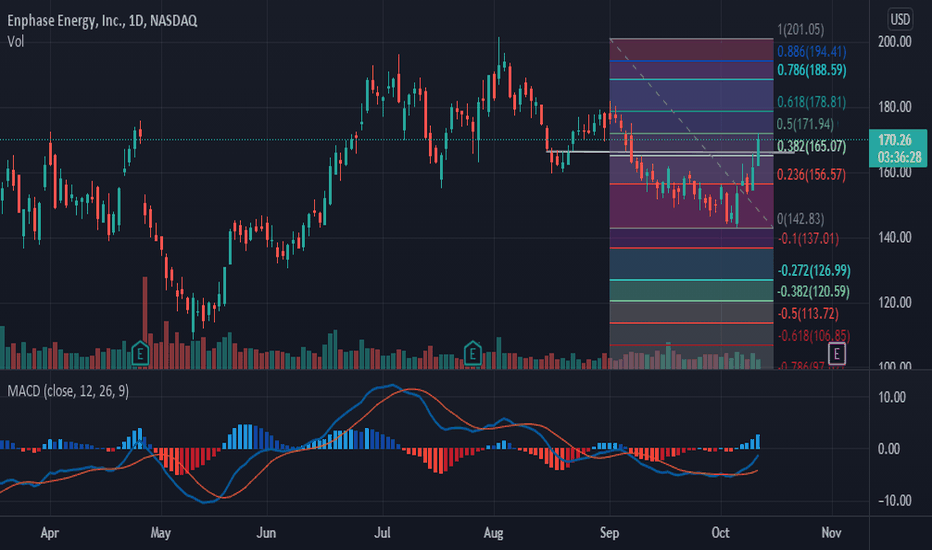The width and height of the screenshot is (932, 550).
Task: Click the May label on time axis
Action: point(160,533)
